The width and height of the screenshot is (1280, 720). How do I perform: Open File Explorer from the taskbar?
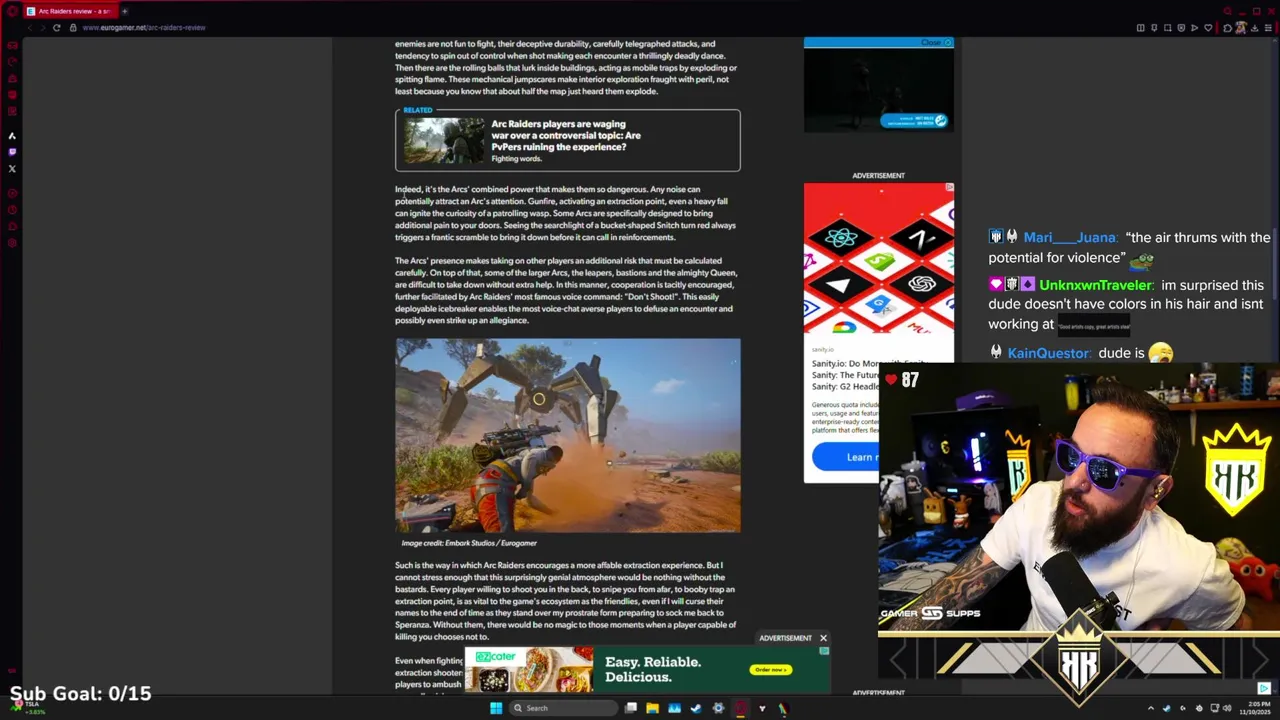(x=652, y=708)
